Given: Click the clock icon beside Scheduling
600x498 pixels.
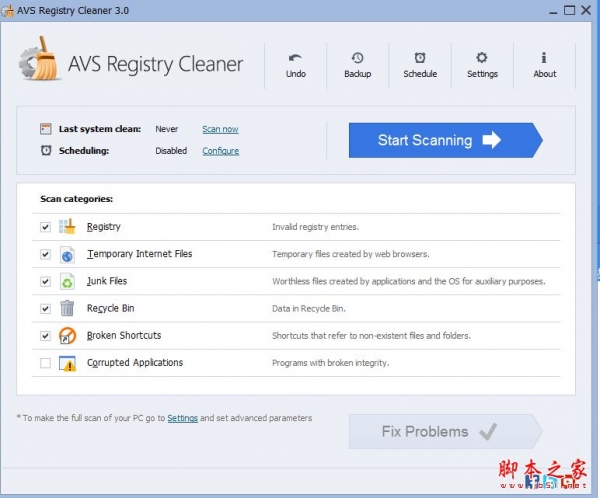Looking at the screenshot, I should 46,150.
